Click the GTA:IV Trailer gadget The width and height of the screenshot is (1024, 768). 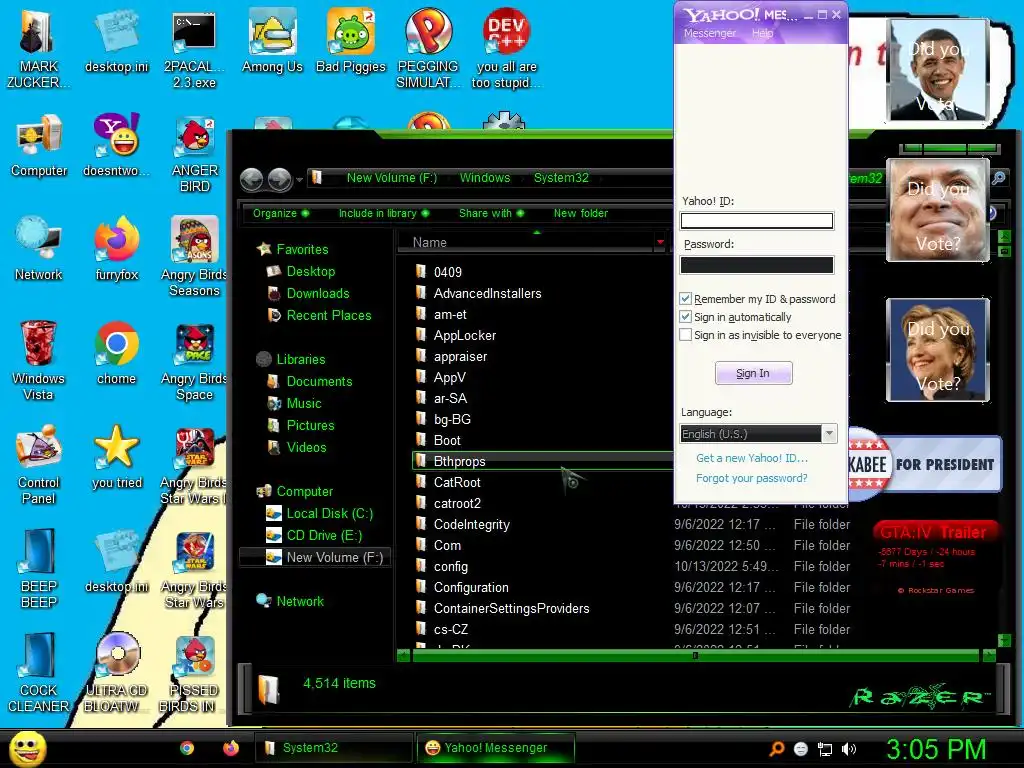936,559
